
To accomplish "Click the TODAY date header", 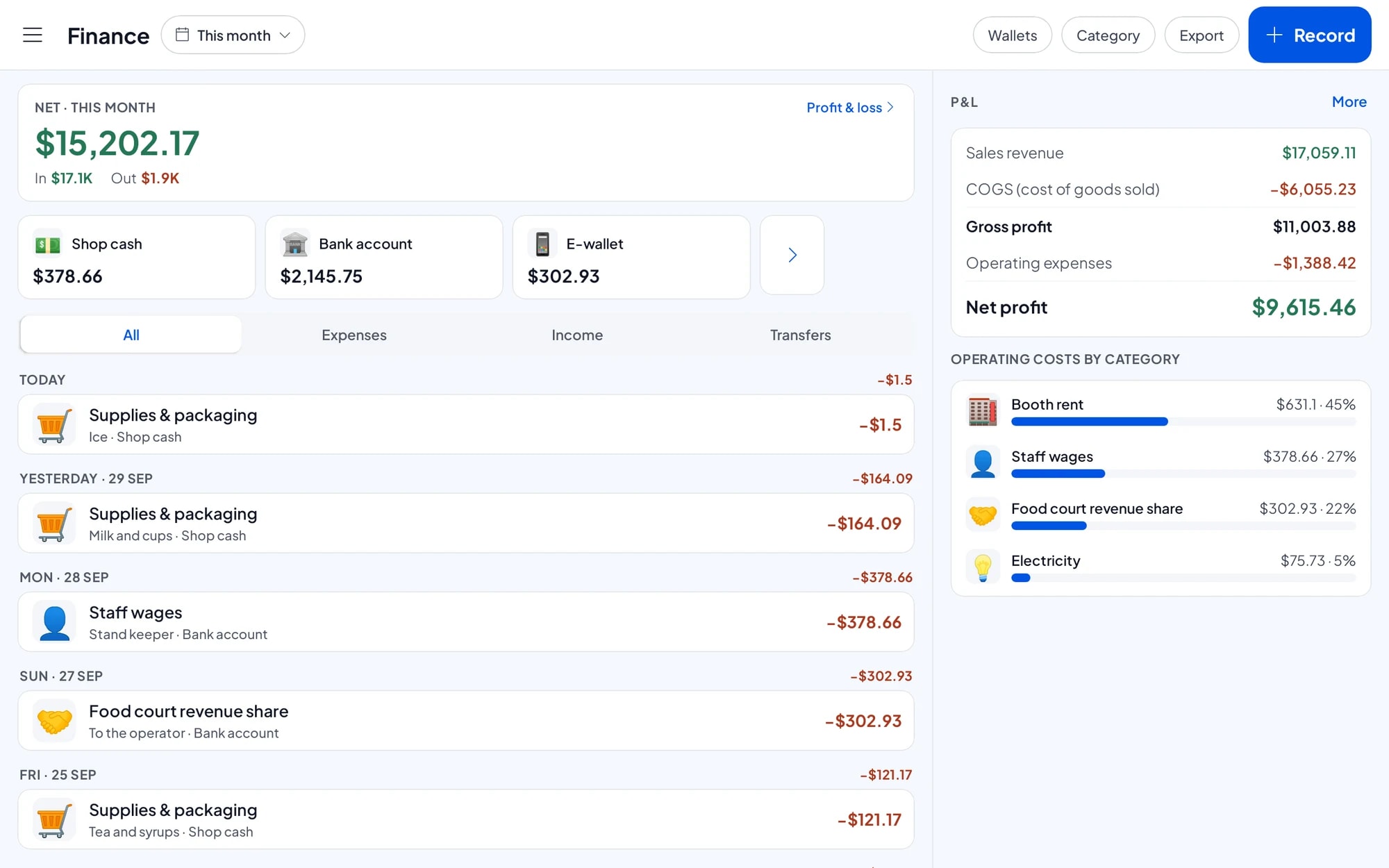I will coord(42,381).
